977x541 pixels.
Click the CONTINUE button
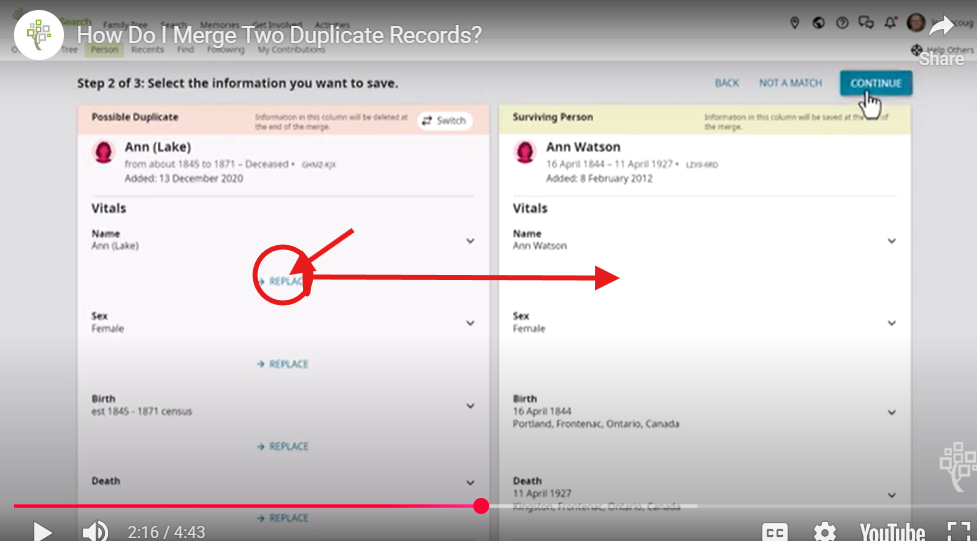876,84
